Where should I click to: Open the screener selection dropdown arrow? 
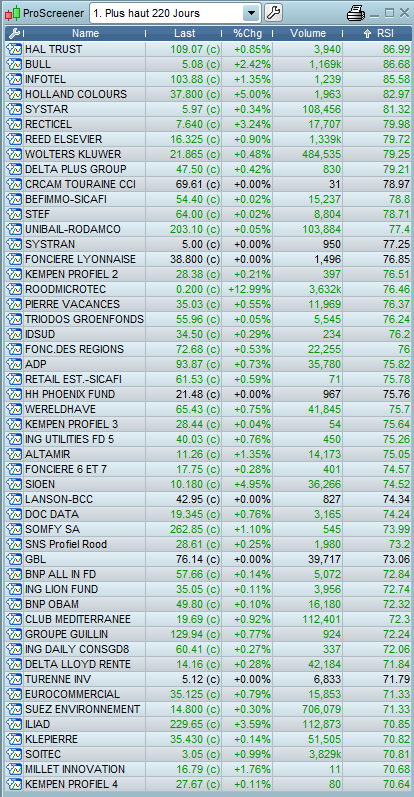pos(251,14)
